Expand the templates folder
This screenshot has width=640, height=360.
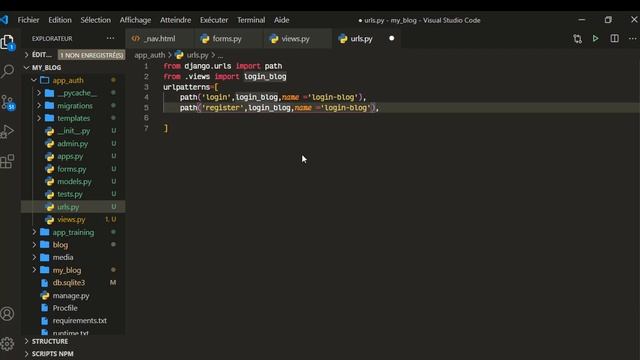(39, 118)
